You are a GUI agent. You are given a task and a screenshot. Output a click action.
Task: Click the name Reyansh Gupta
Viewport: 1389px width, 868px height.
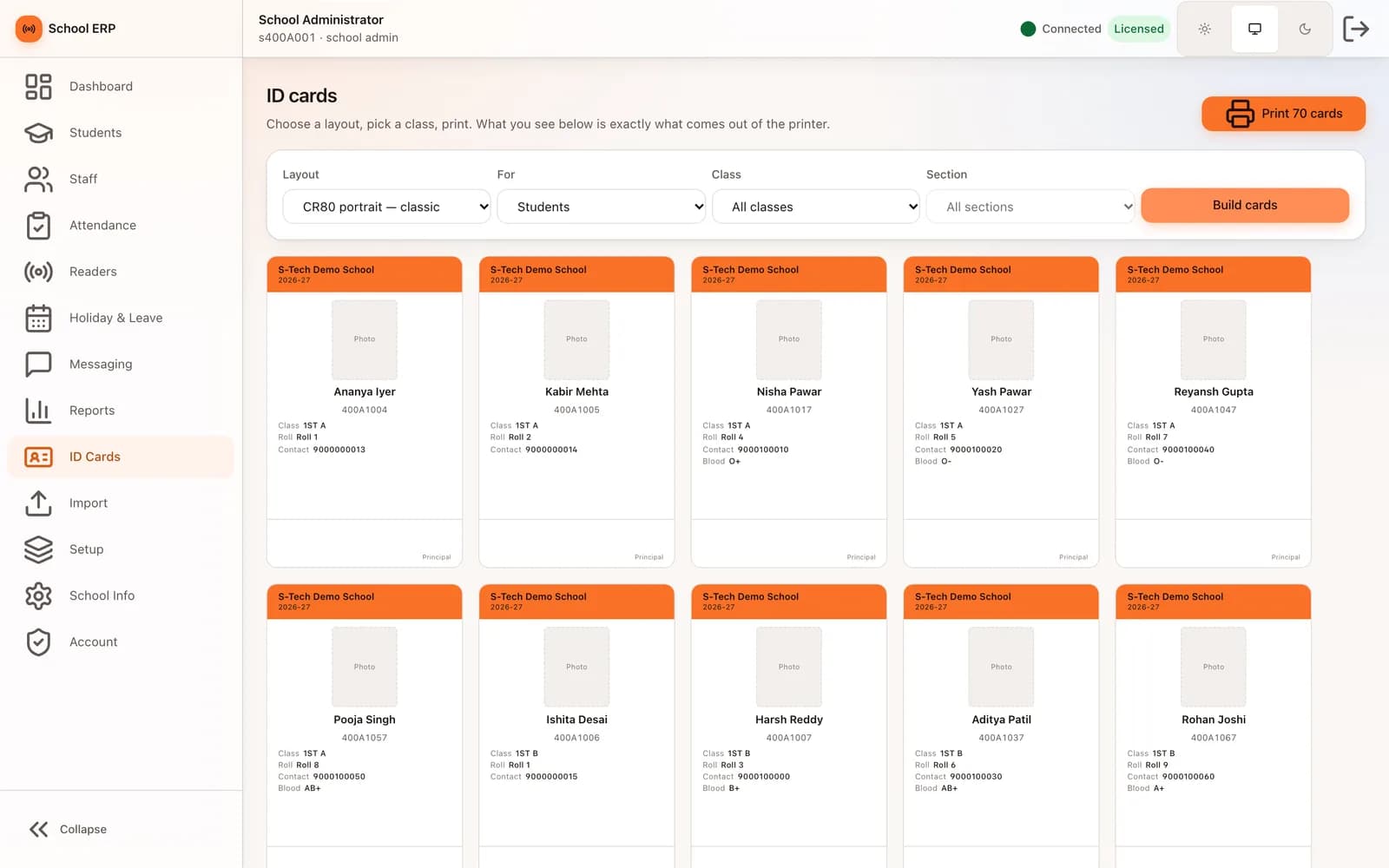[1214, 392]
